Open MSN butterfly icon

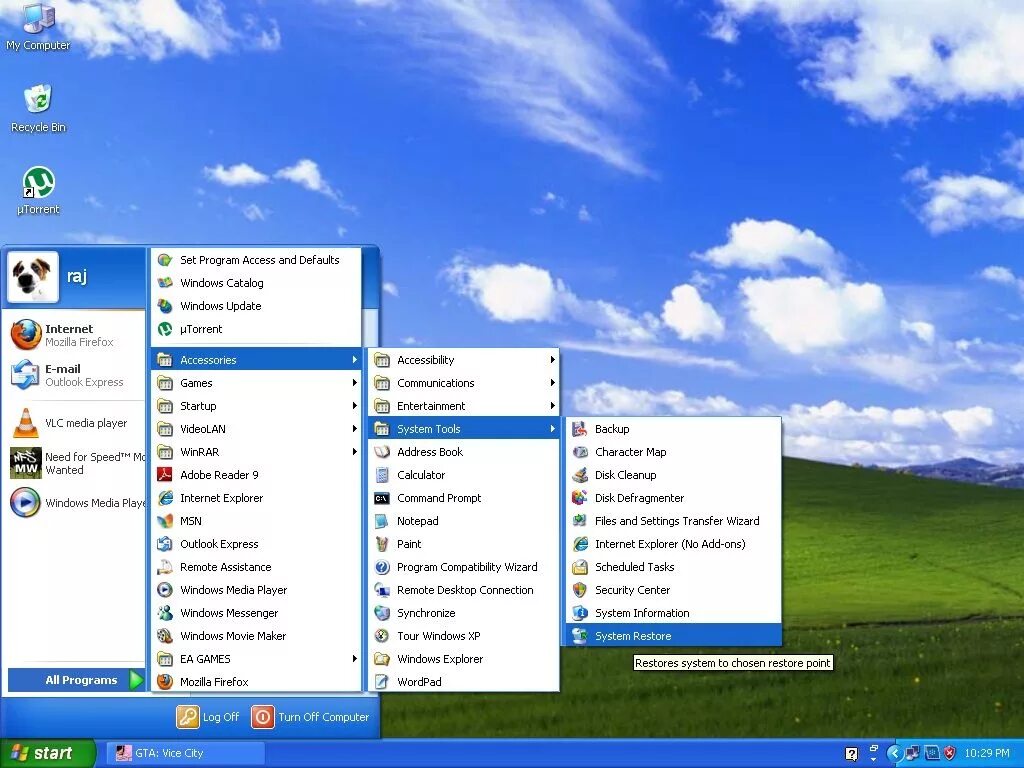pyautogui.click(x=165, y=520)
